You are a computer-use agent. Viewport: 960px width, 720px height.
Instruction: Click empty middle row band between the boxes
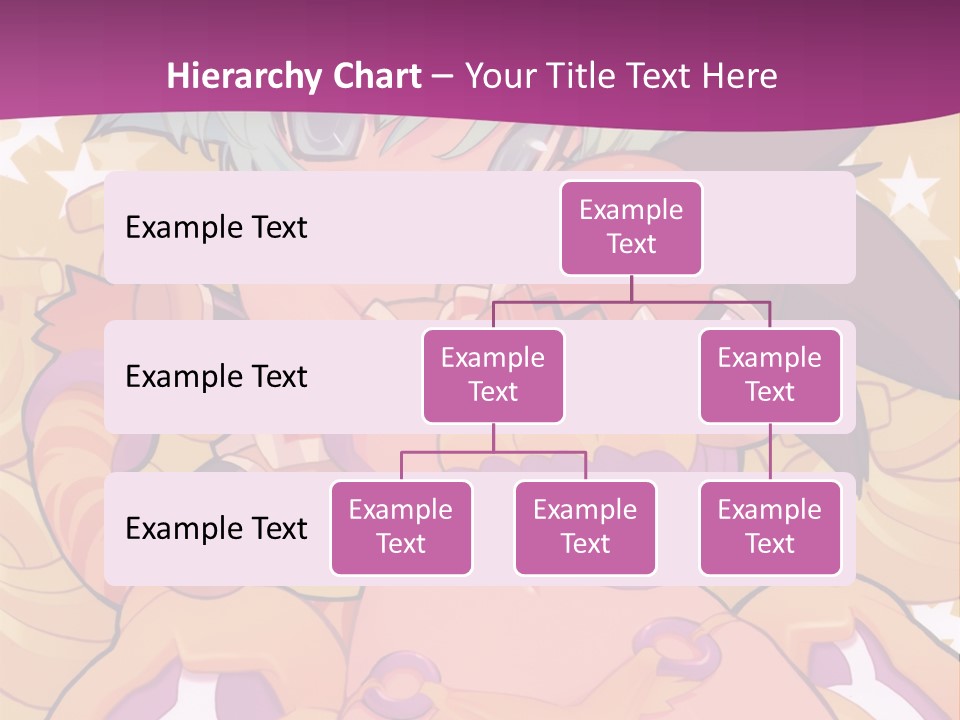tap(632, 377)
